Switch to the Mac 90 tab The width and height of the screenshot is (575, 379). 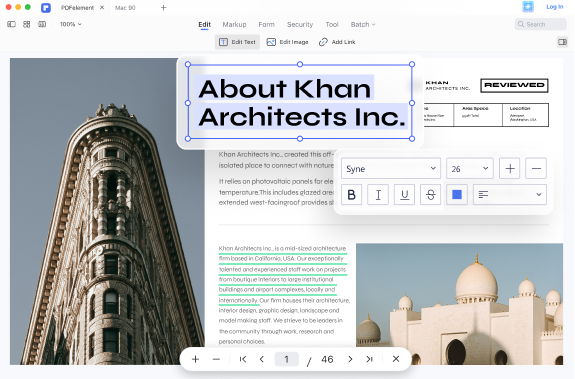click(125, 8)
